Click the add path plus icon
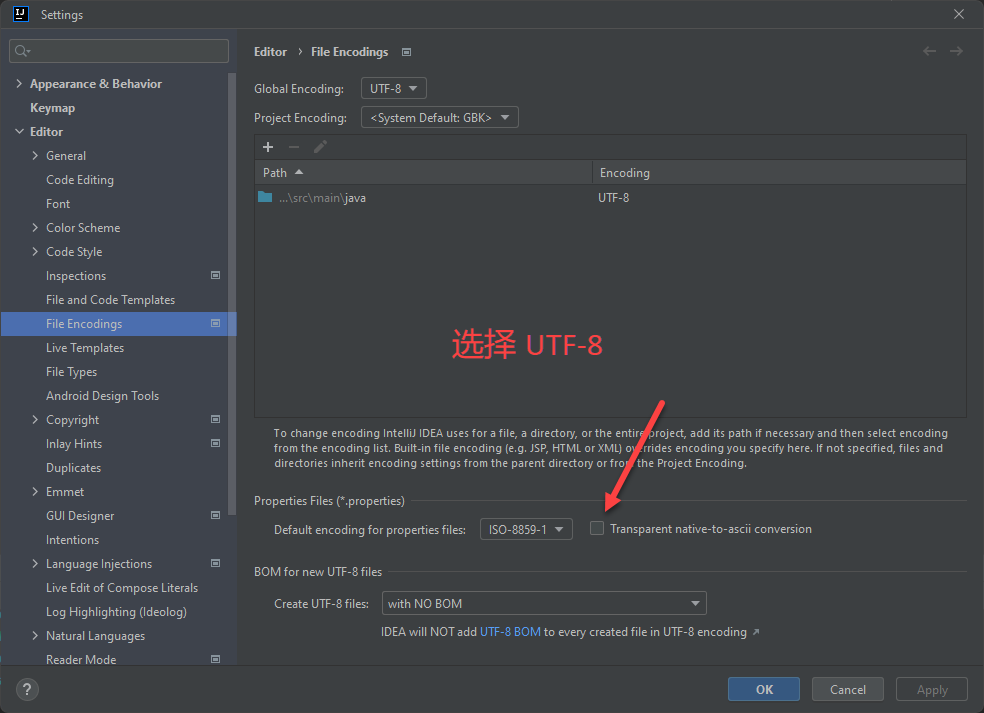Viewport: 984px width, 713px height. 268,147
